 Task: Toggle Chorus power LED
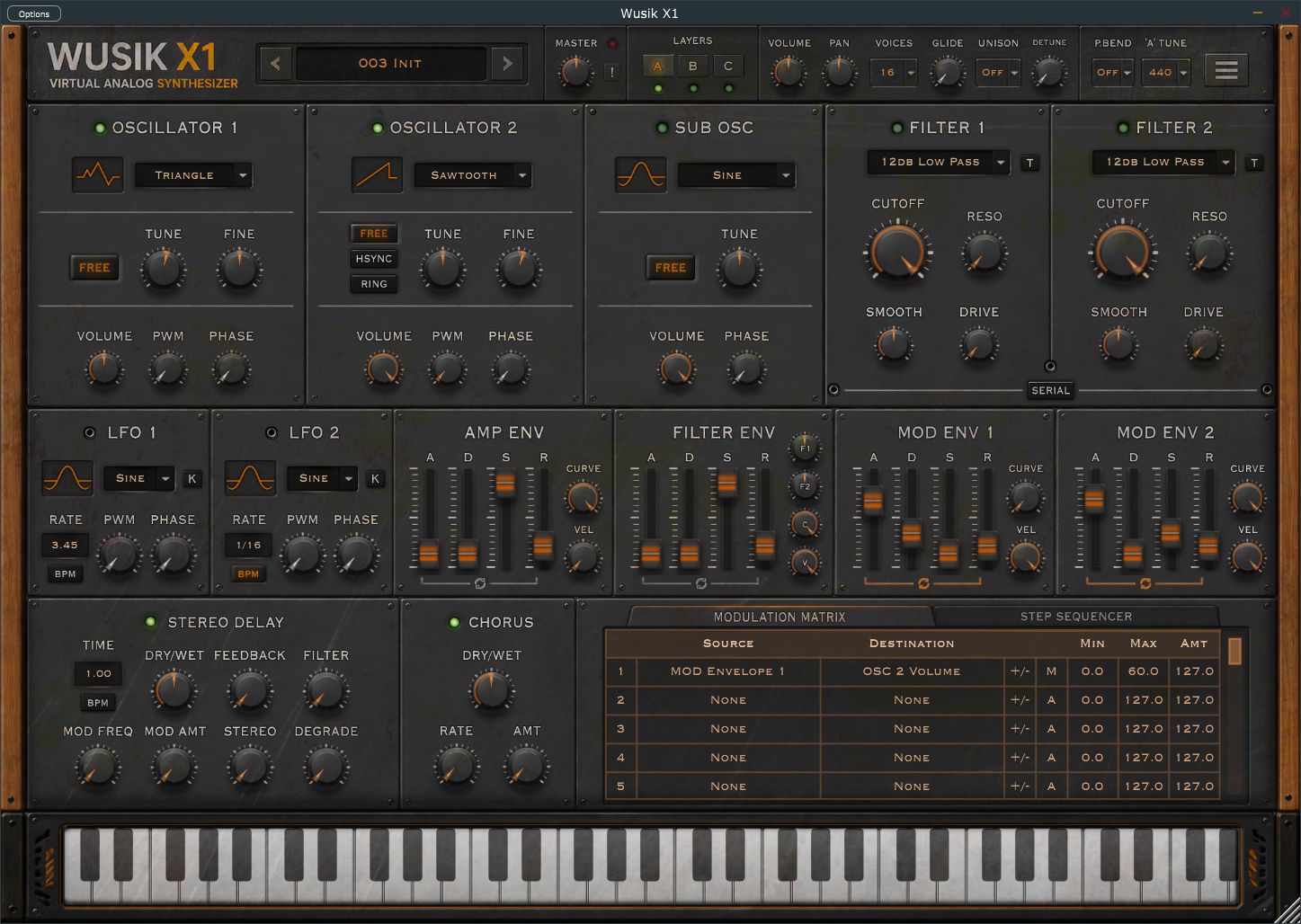pyautogui.click(x=454, y=622)
